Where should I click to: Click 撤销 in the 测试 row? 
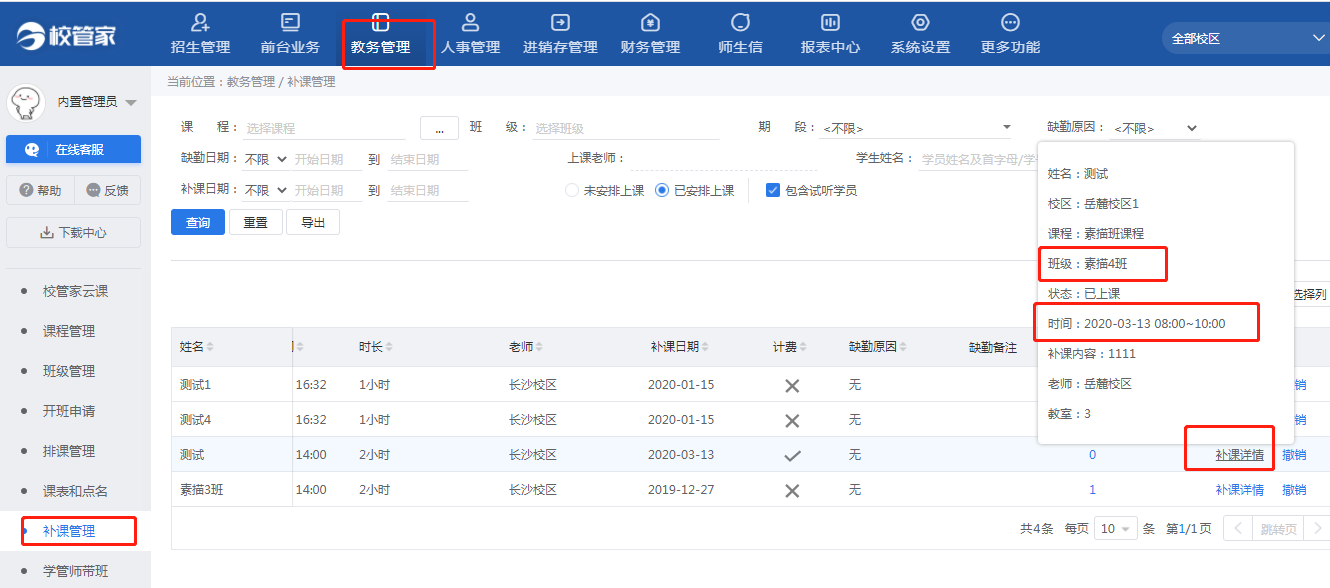point(1293,455)
